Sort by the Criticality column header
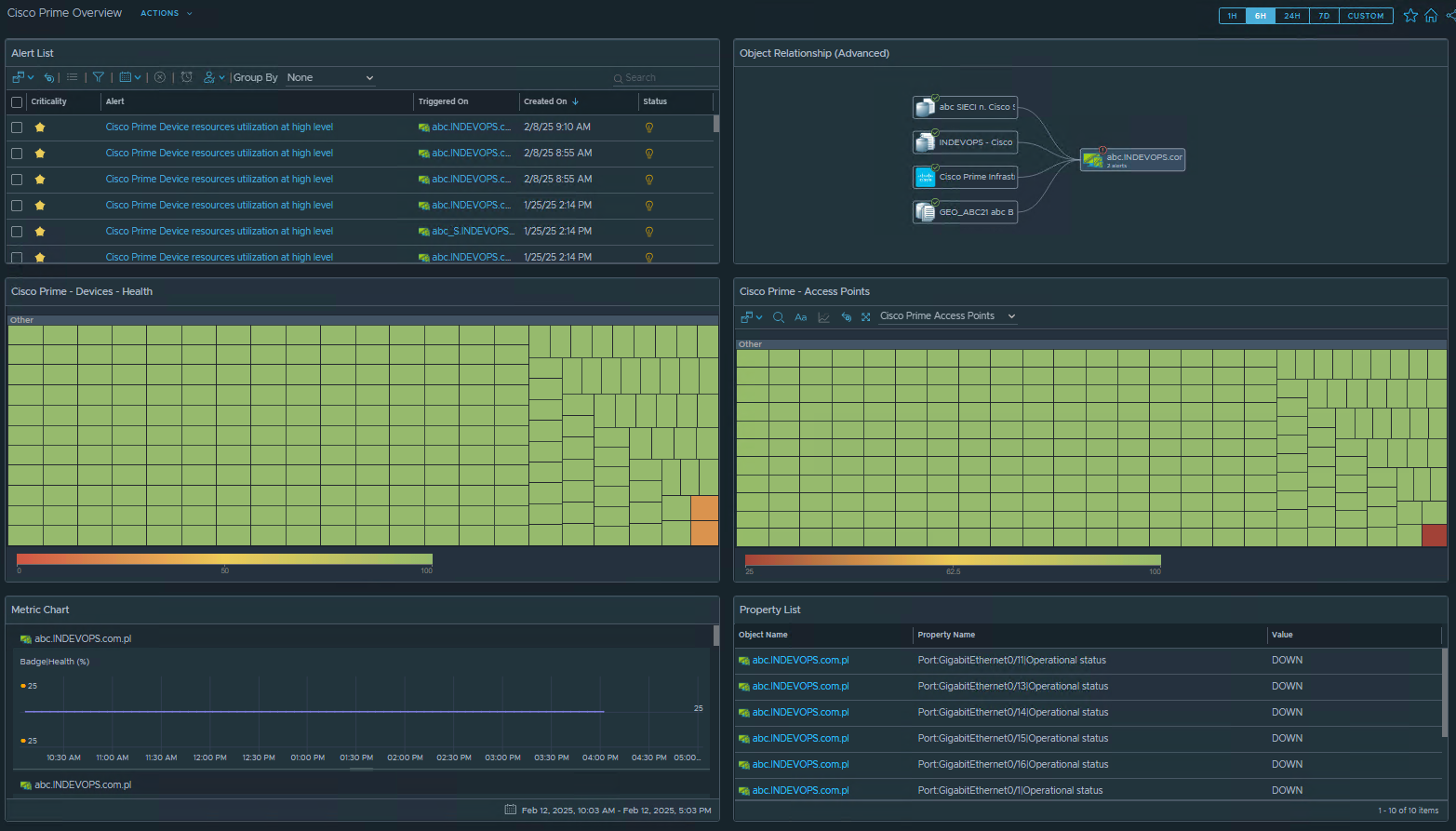Image resolution: width=1456 pixels, height=831 pixels. coord(49,101)
